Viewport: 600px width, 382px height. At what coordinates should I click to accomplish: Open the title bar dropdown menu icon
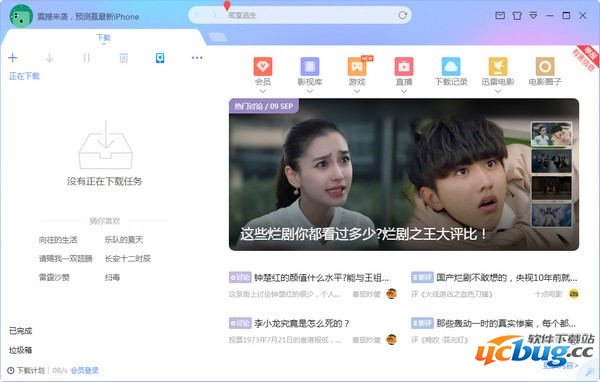[533, 15]
